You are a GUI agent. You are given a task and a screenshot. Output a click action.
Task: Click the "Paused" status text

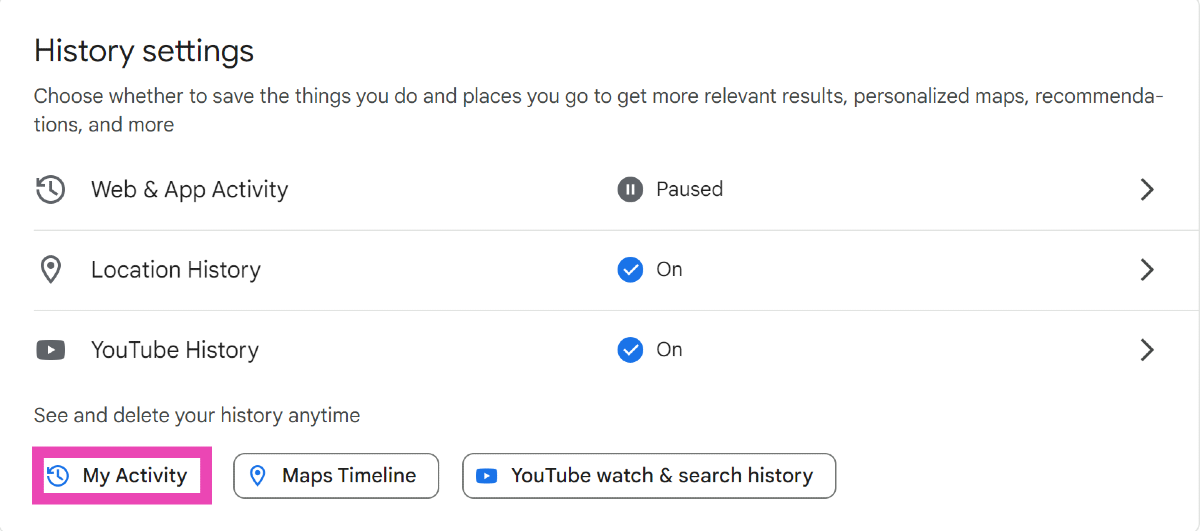coord(689,190)
